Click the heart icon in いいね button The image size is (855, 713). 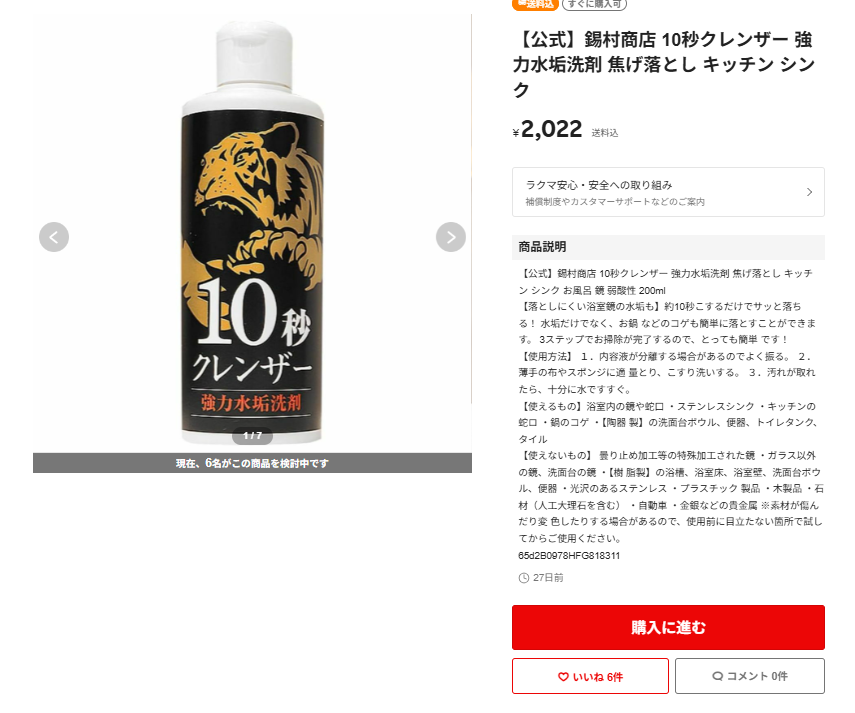(x=563, y=676)
